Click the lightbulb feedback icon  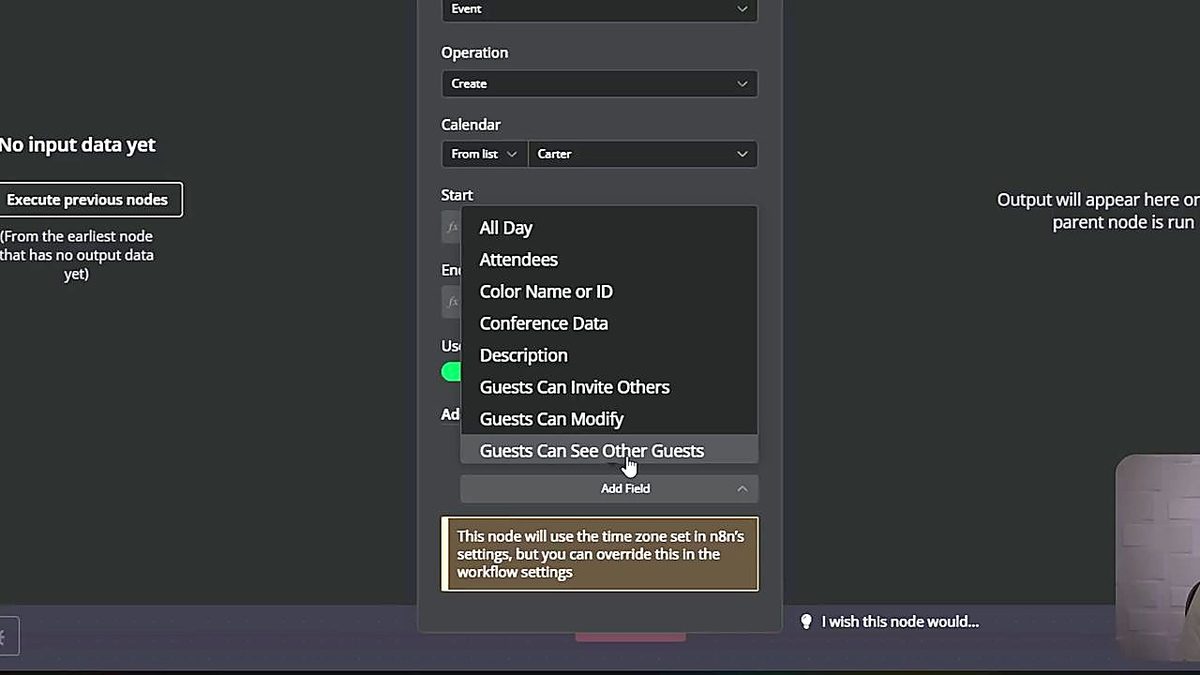[x=806, y=621]
